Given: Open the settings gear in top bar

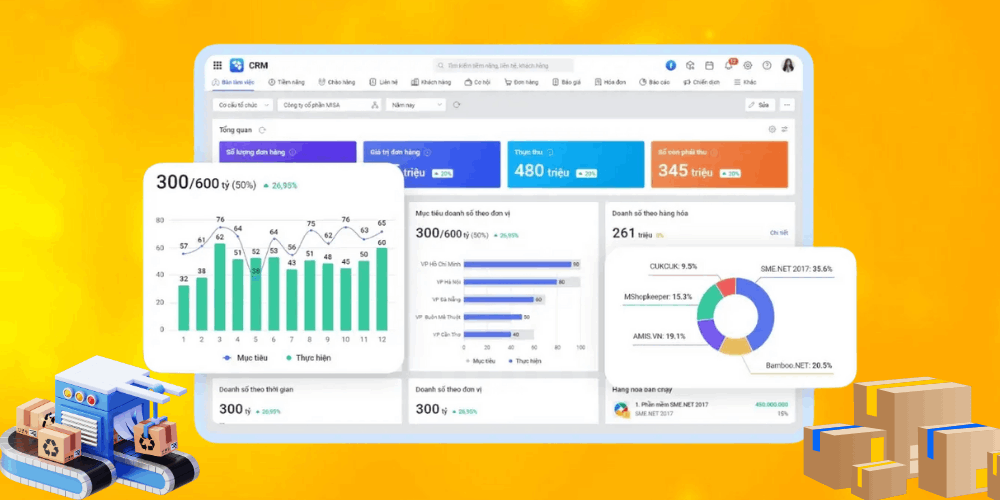Looking at the screenshot, I should point(747,65).
